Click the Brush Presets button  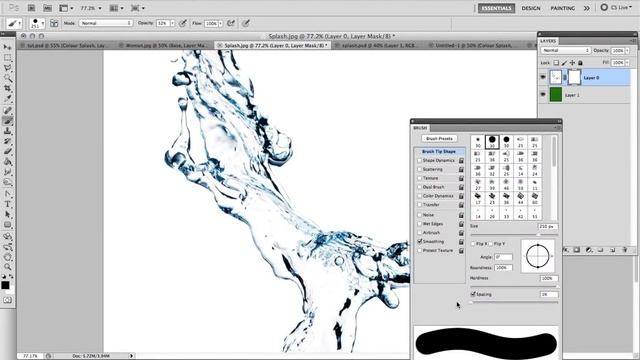(439, 139)
